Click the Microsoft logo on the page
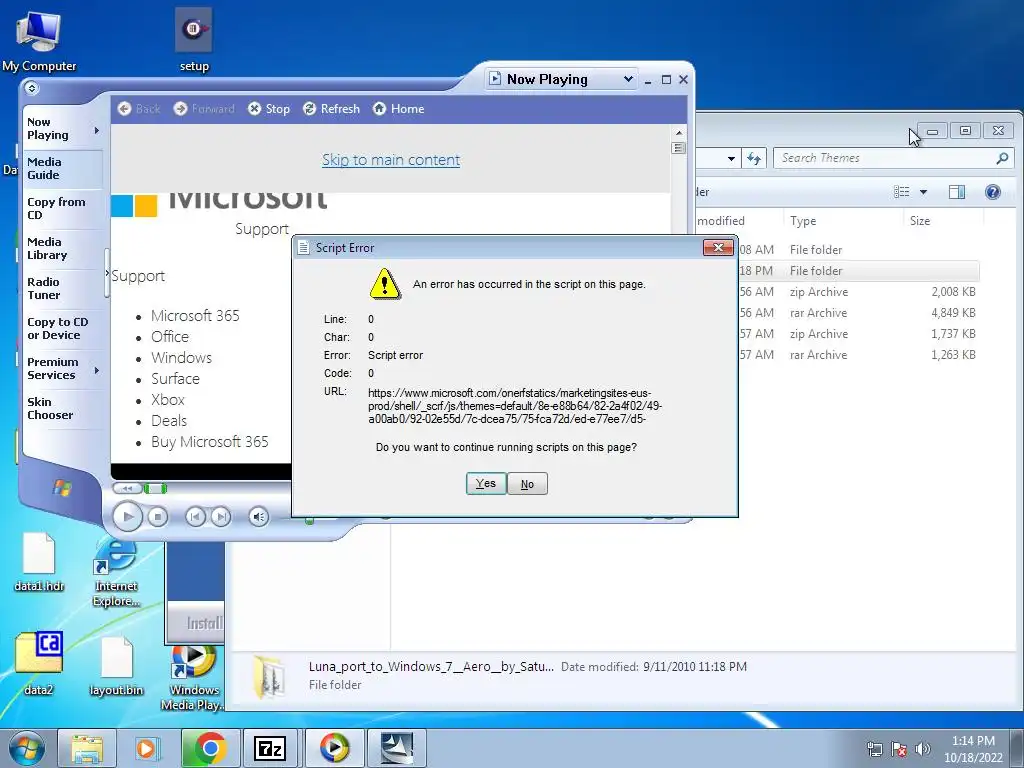The image size is (1024, 768). (x=219, y=204)
